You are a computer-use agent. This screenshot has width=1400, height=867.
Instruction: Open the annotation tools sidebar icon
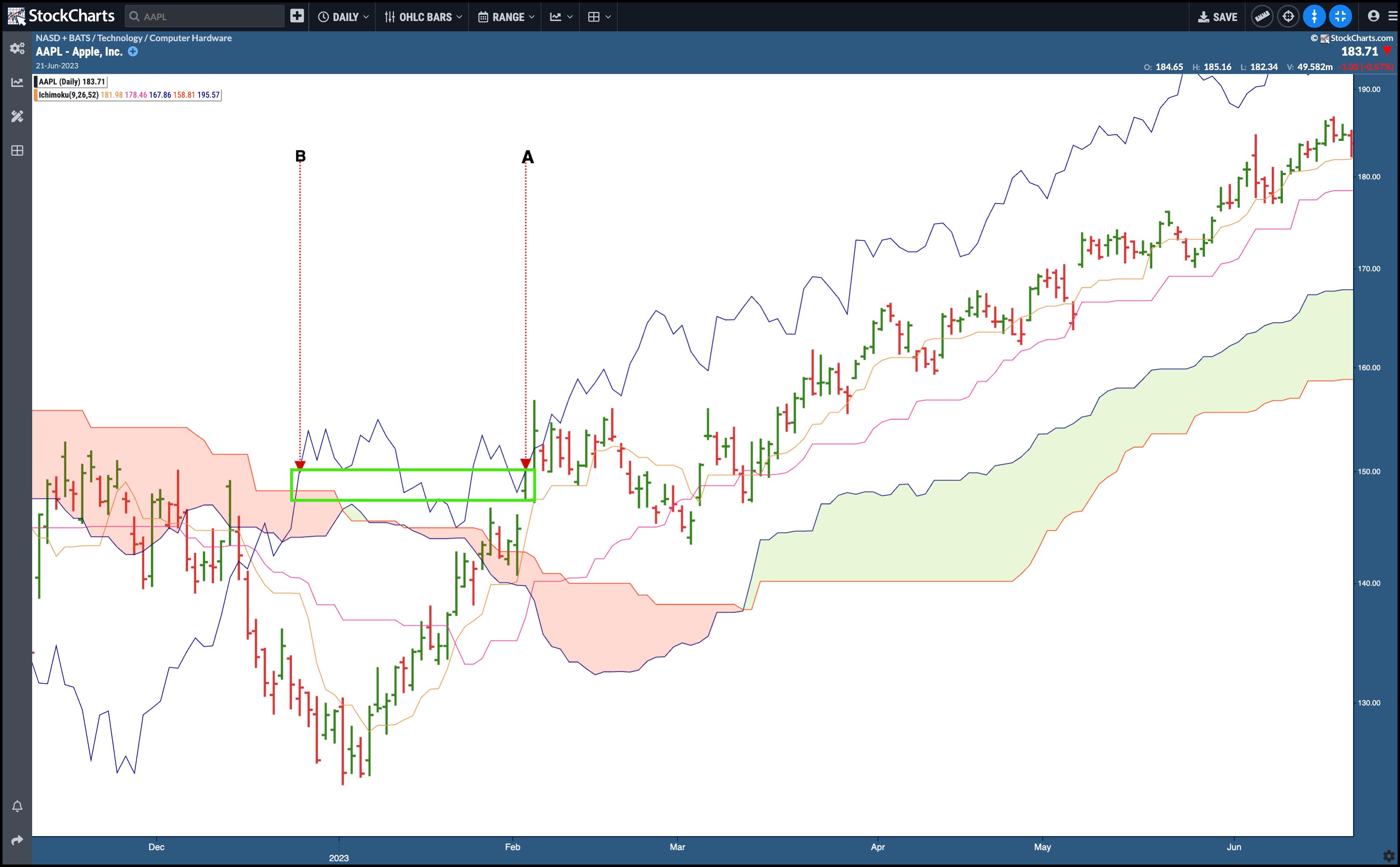17,116
